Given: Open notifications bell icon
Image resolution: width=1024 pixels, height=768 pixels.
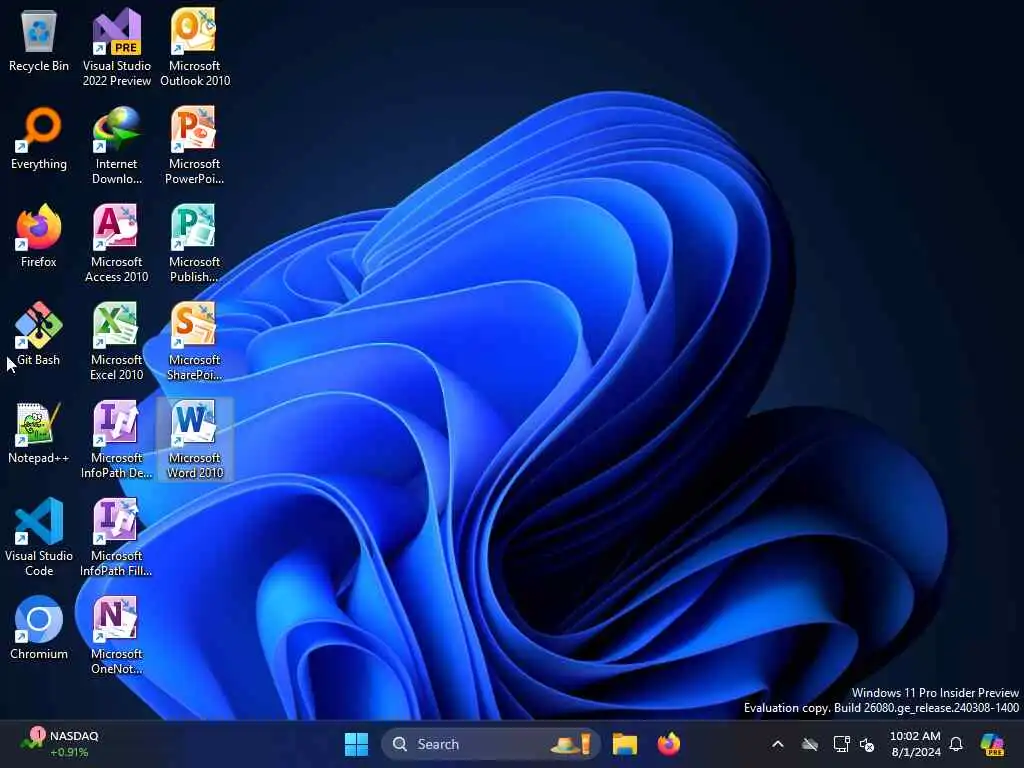Looking at the screenshot, I should [956, 744].
